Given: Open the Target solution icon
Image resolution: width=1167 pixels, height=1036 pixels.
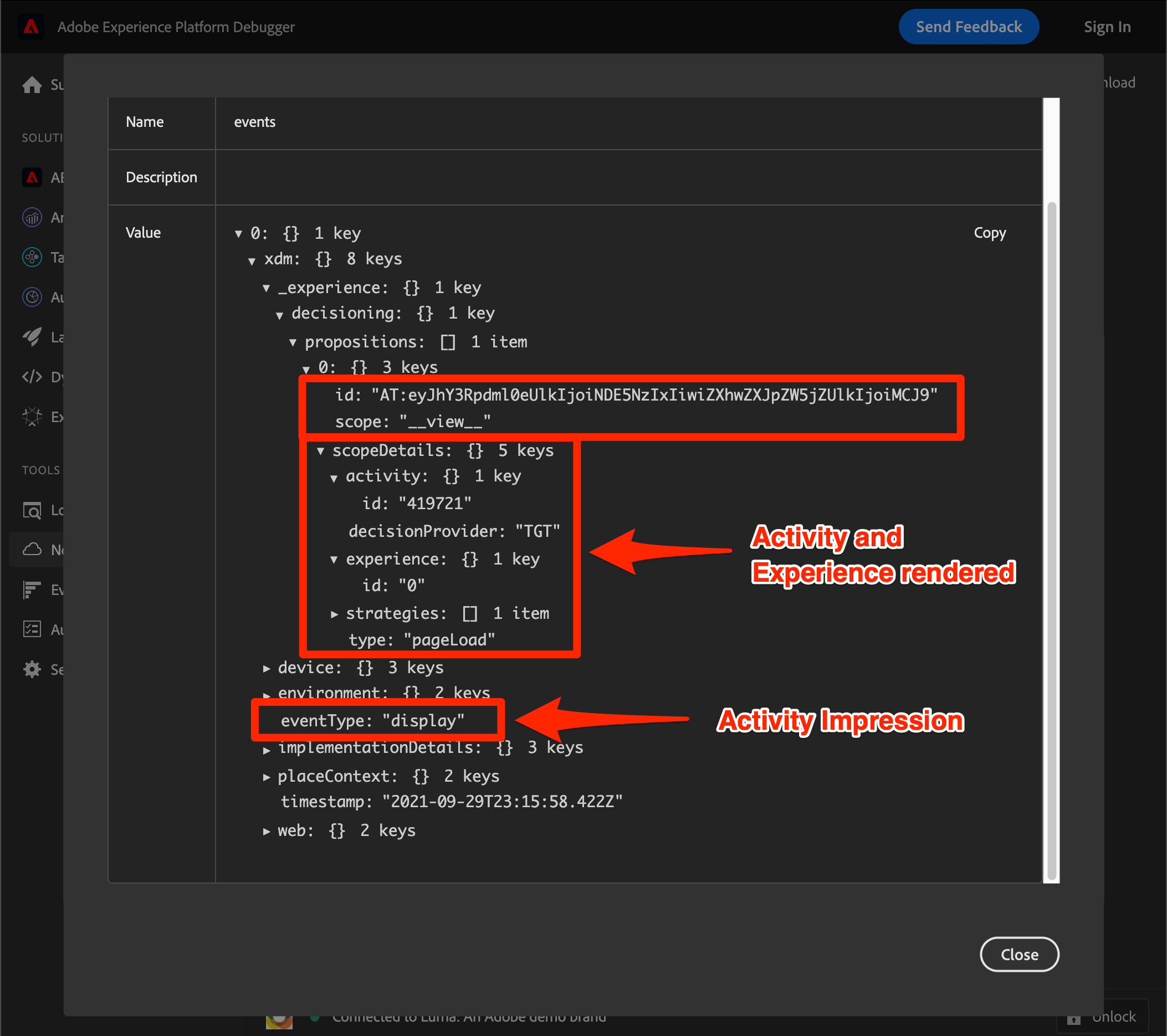Looking at the screenshot, I should click(x=32, y=258).
